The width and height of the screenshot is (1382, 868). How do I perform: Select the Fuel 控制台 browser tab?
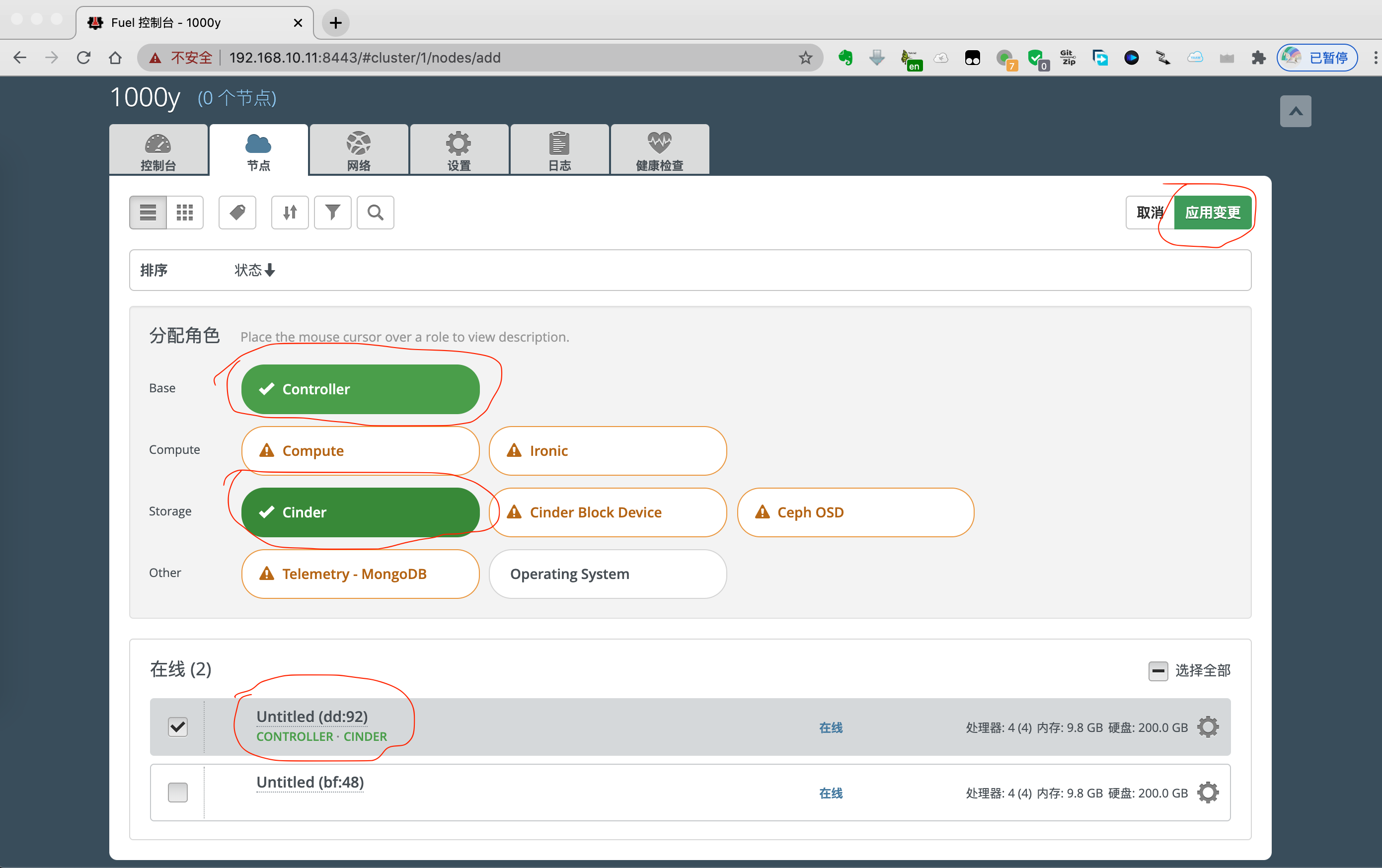pos(195,23)
